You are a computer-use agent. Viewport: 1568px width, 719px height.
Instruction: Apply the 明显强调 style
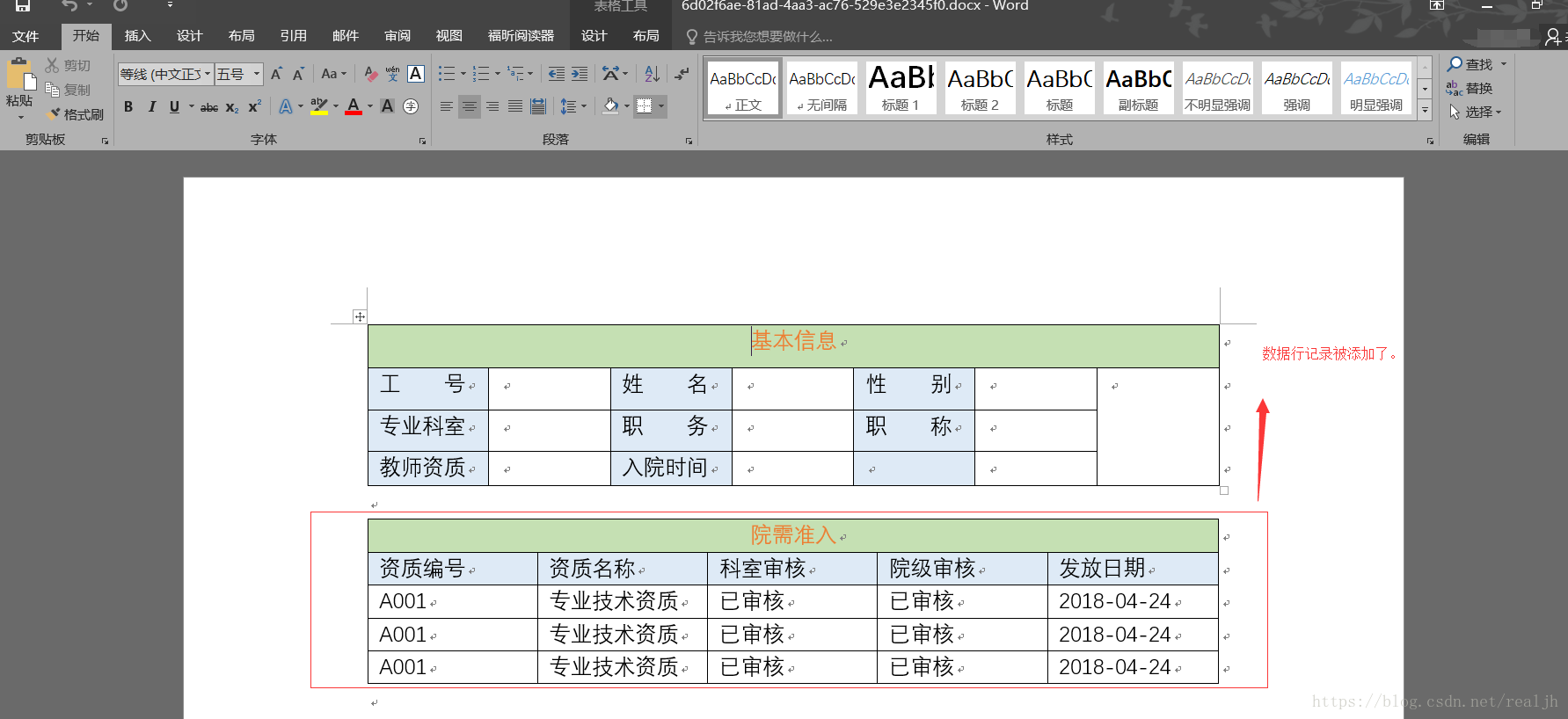point(1375,87)
